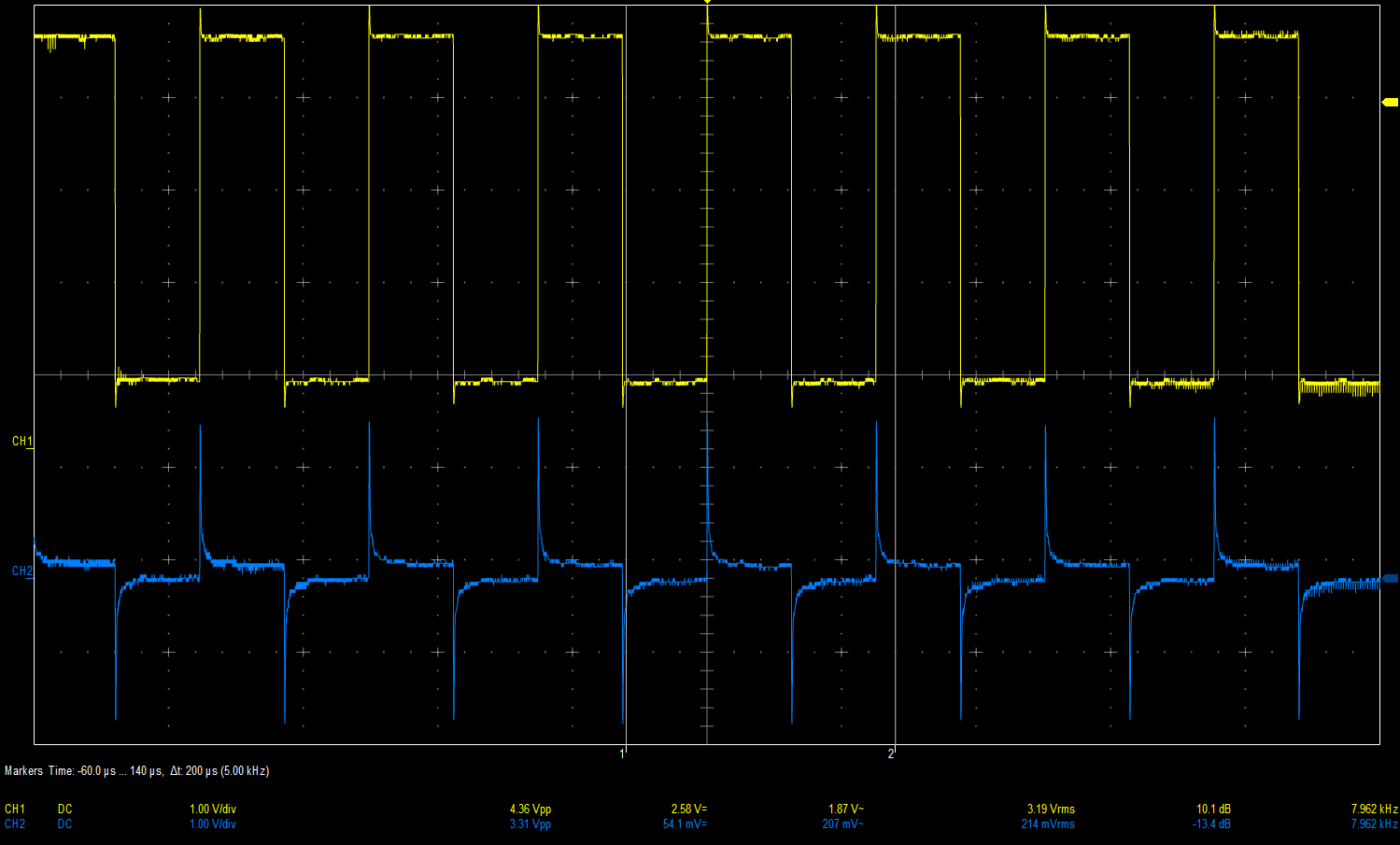Click time marker 1 label below the graph
The width and height of the screenshot is (1400, 845).
pos(622,753)
